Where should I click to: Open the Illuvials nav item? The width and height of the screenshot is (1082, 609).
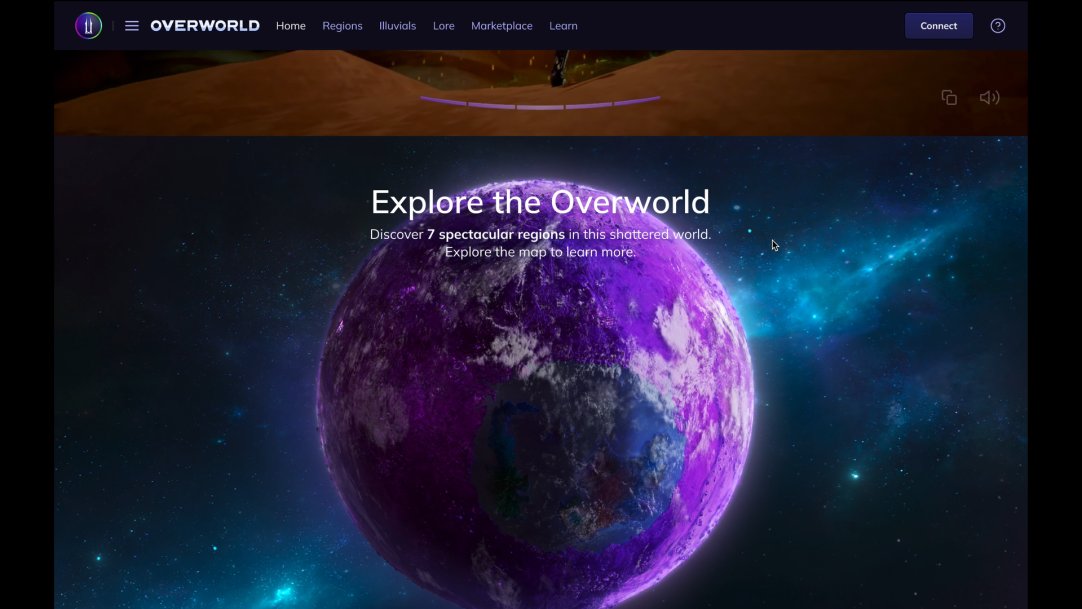coord(397,26)
